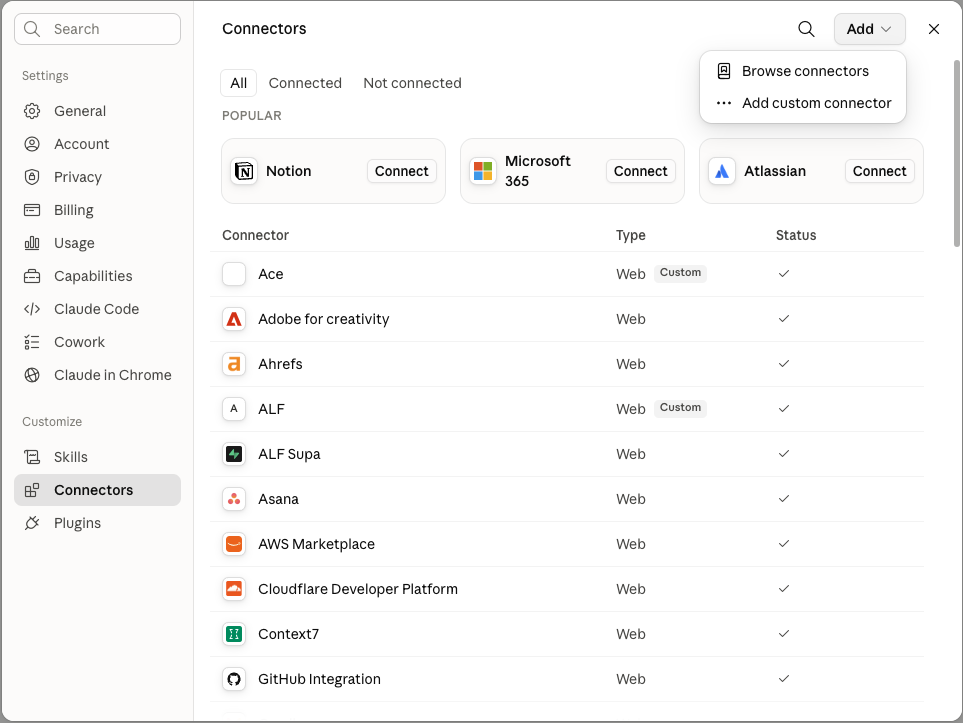
Task: Select the Ahrefs connector name
Action: pos(280,364)
